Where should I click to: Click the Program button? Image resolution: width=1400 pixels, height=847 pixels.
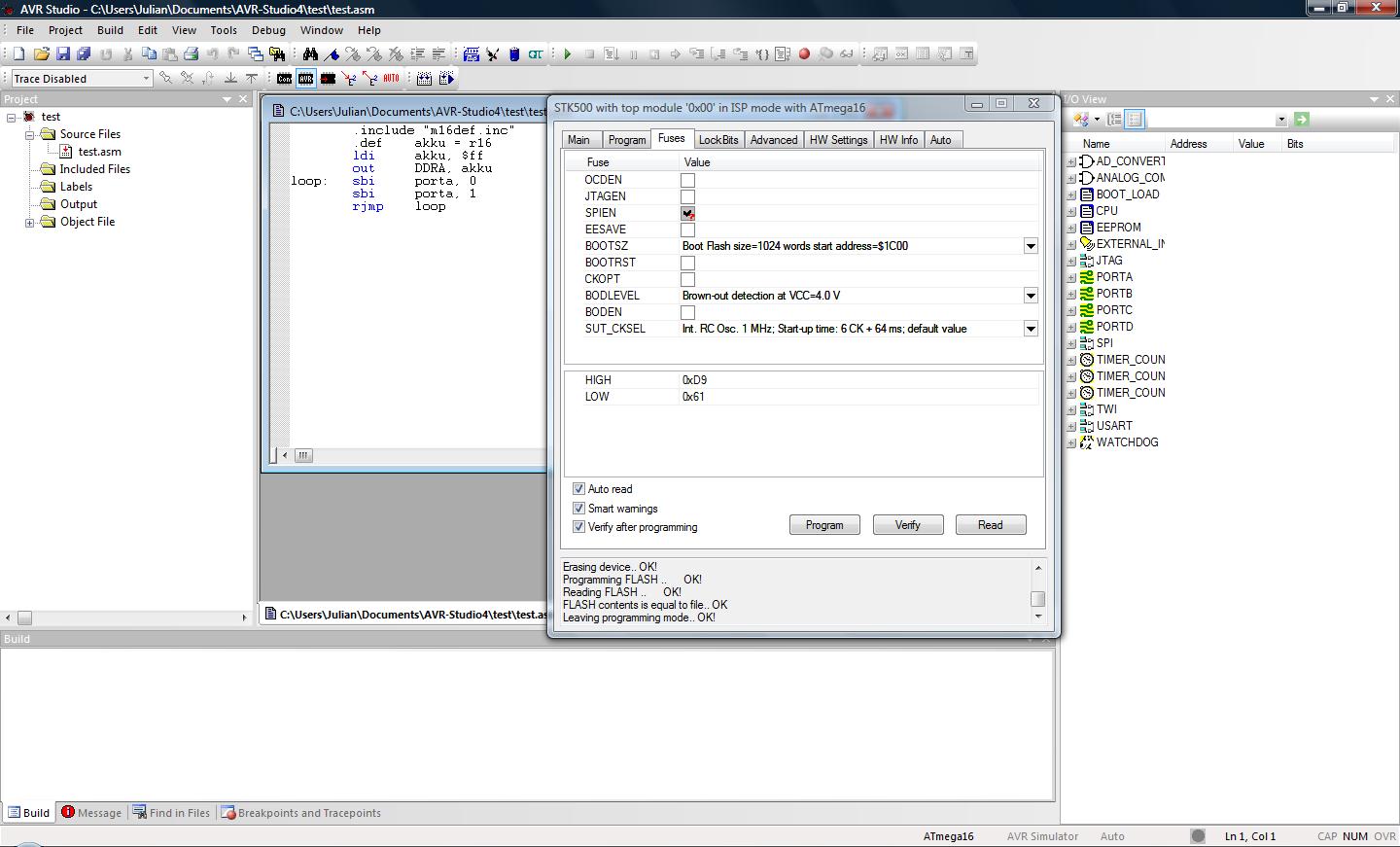(824, 525)
